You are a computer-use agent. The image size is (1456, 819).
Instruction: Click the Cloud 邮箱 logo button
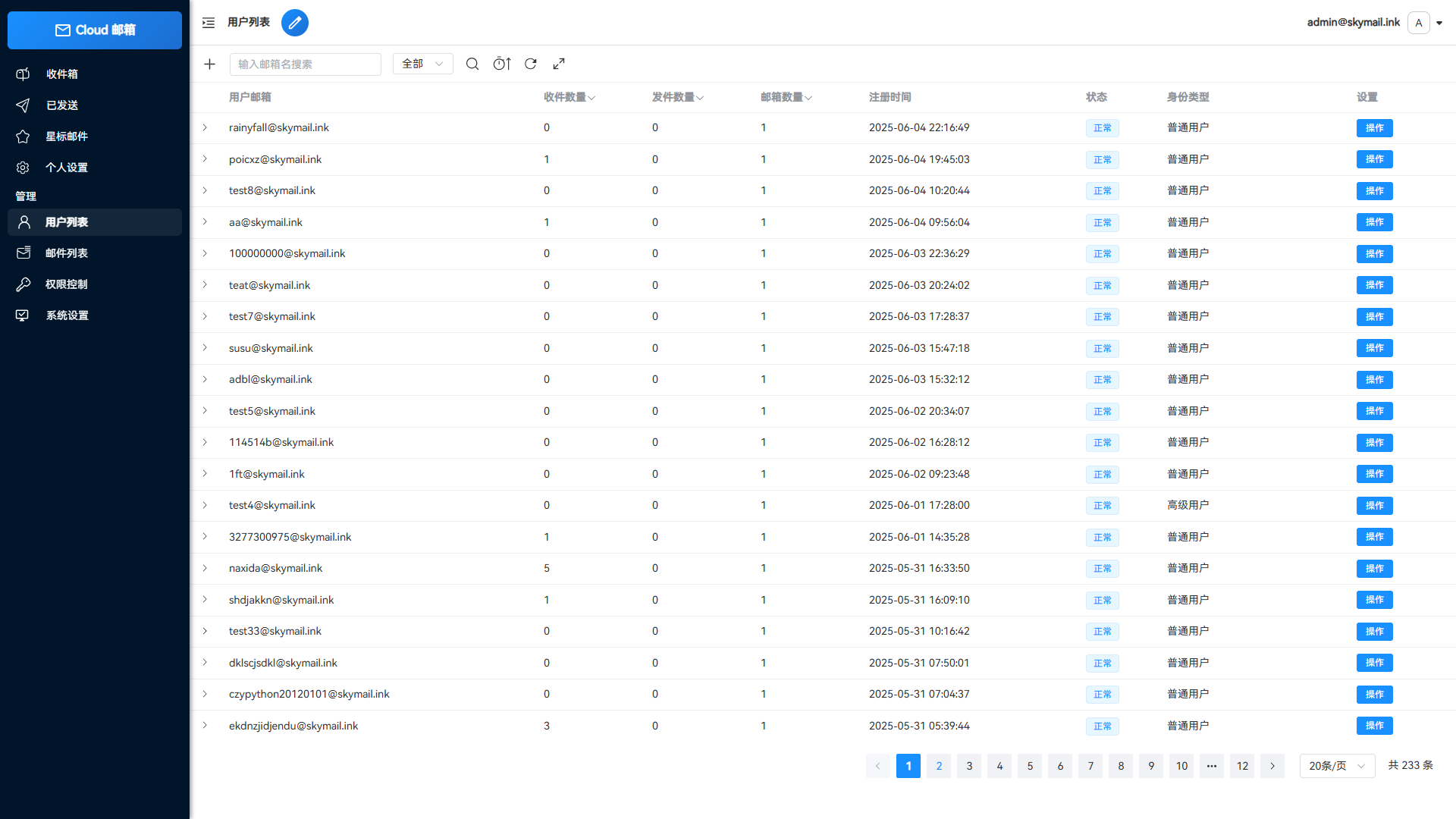coord(95,30)
